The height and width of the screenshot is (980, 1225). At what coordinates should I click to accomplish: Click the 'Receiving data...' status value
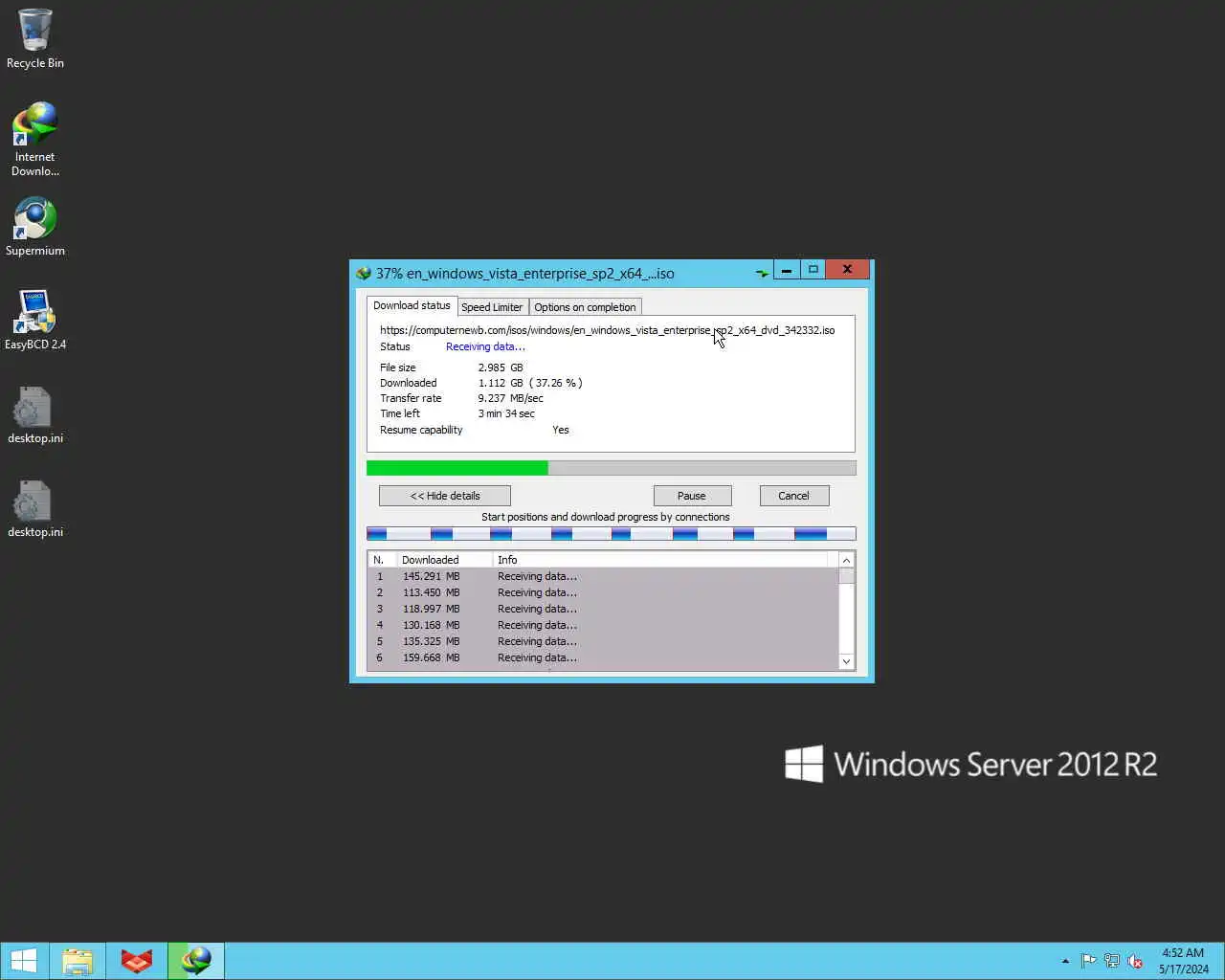(x=485, y=346)
